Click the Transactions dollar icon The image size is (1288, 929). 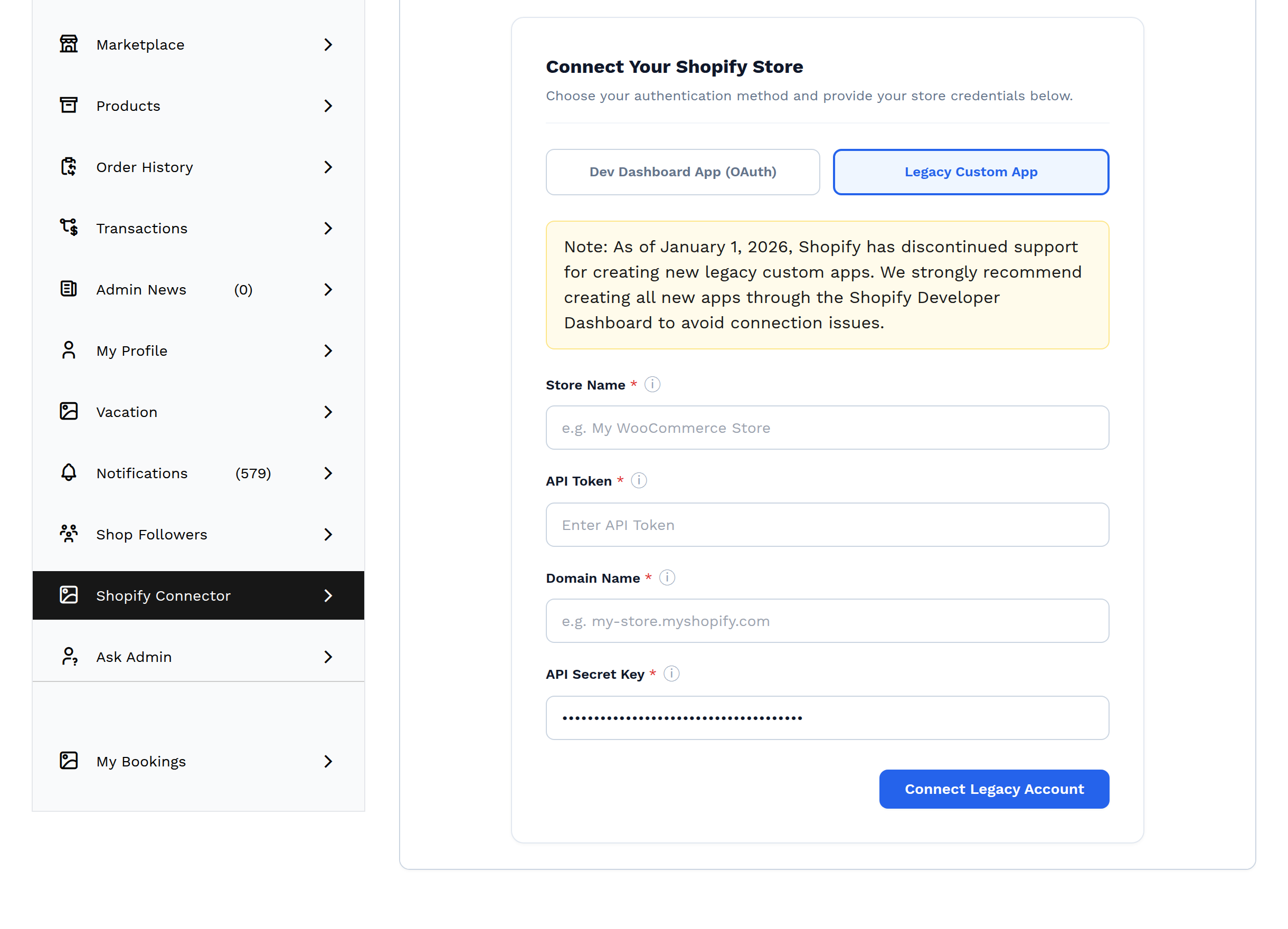point(69,228)
